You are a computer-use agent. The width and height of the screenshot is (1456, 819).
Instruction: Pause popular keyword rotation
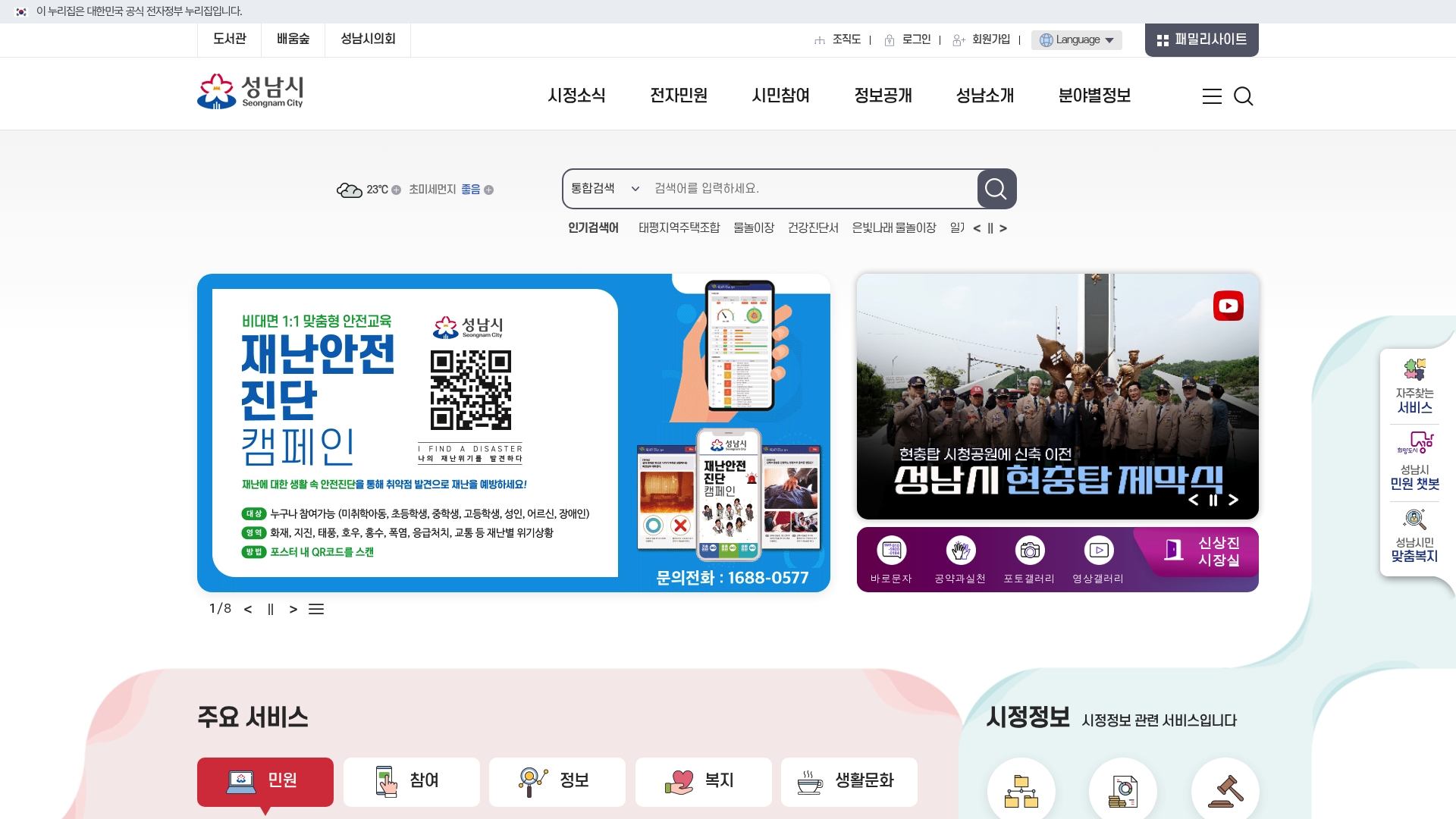[x=990, y=228]
